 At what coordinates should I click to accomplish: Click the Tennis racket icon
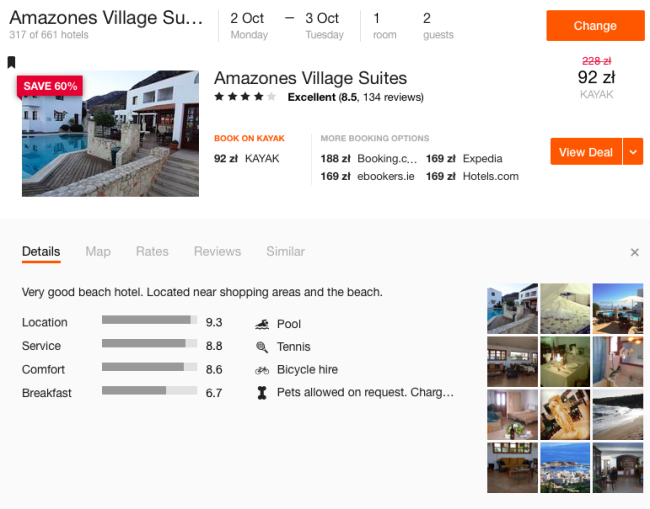(262, 347)
